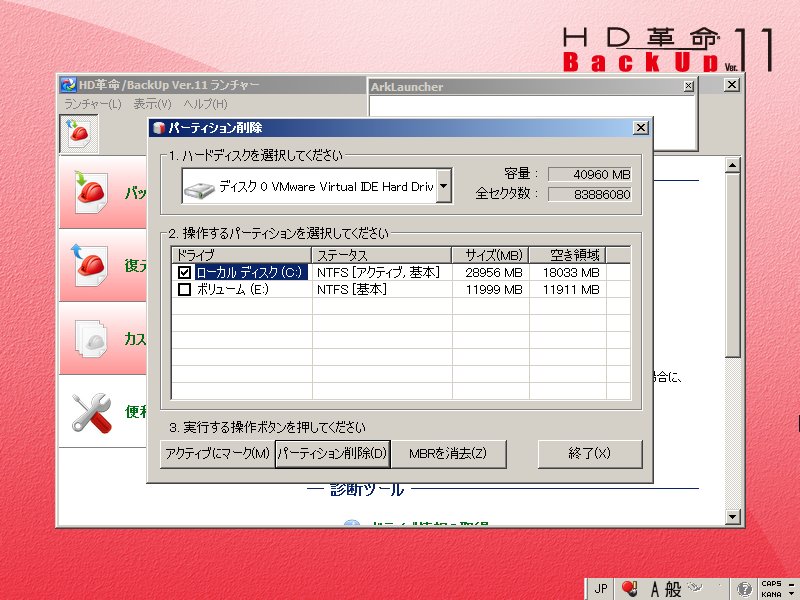Screen dimensions: 800x600
Task: Click the 容量 field showing 40960 MB
Action: pyautogui.click(x=590, y=174)
